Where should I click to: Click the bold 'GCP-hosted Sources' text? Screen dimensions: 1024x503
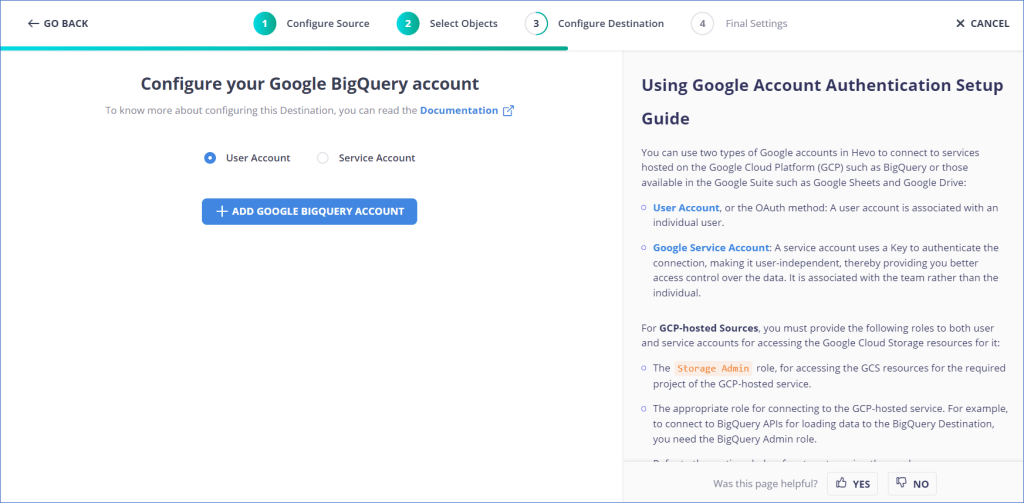pos(709,328)
